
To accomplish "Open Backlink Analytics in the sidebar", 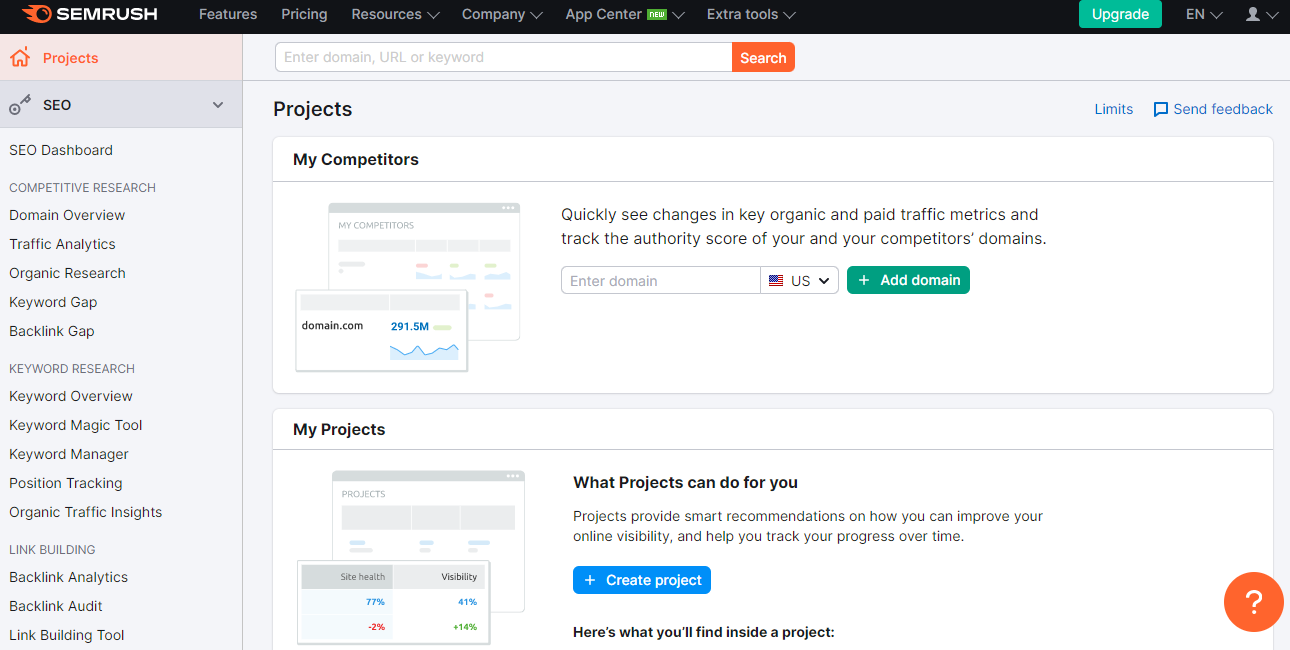I will tap(69, 577).
